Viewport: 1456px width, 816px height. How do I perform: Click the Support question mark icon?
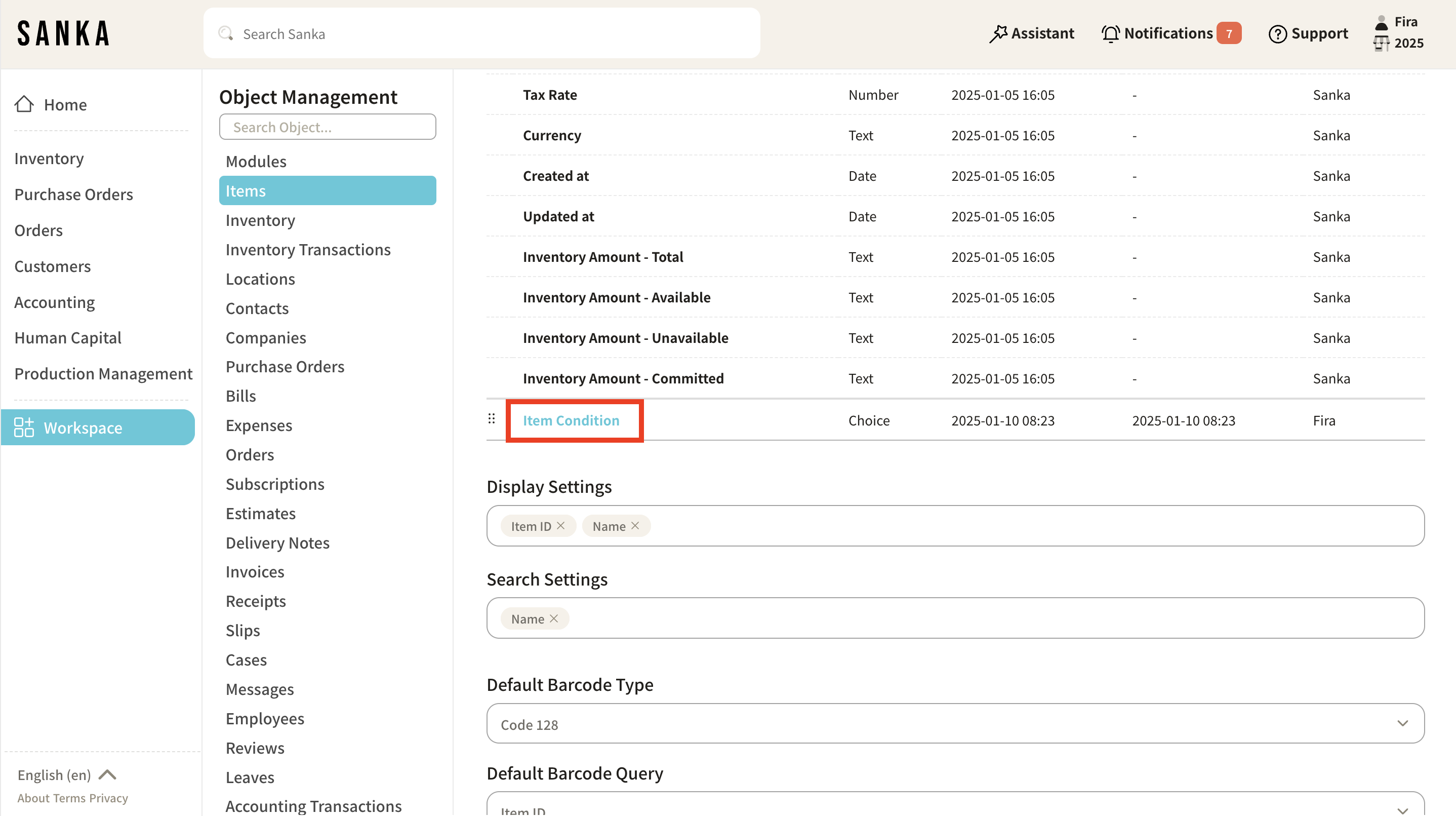point(1277,33)
